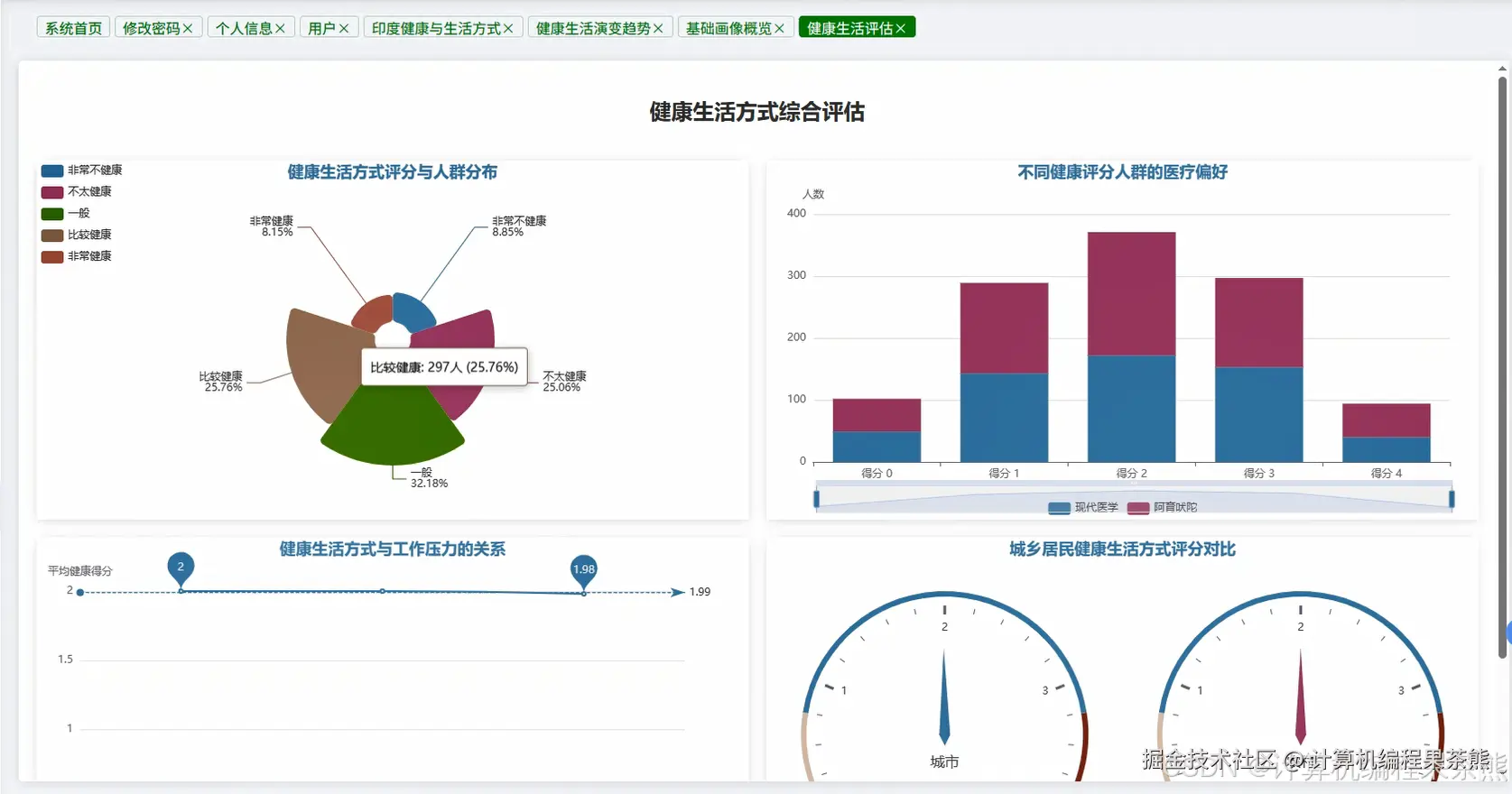Screen dimensions: 1512x794
Task: Click the 阿育吠陀 segment of 得分 4 bar
Action: (1387, 420)
